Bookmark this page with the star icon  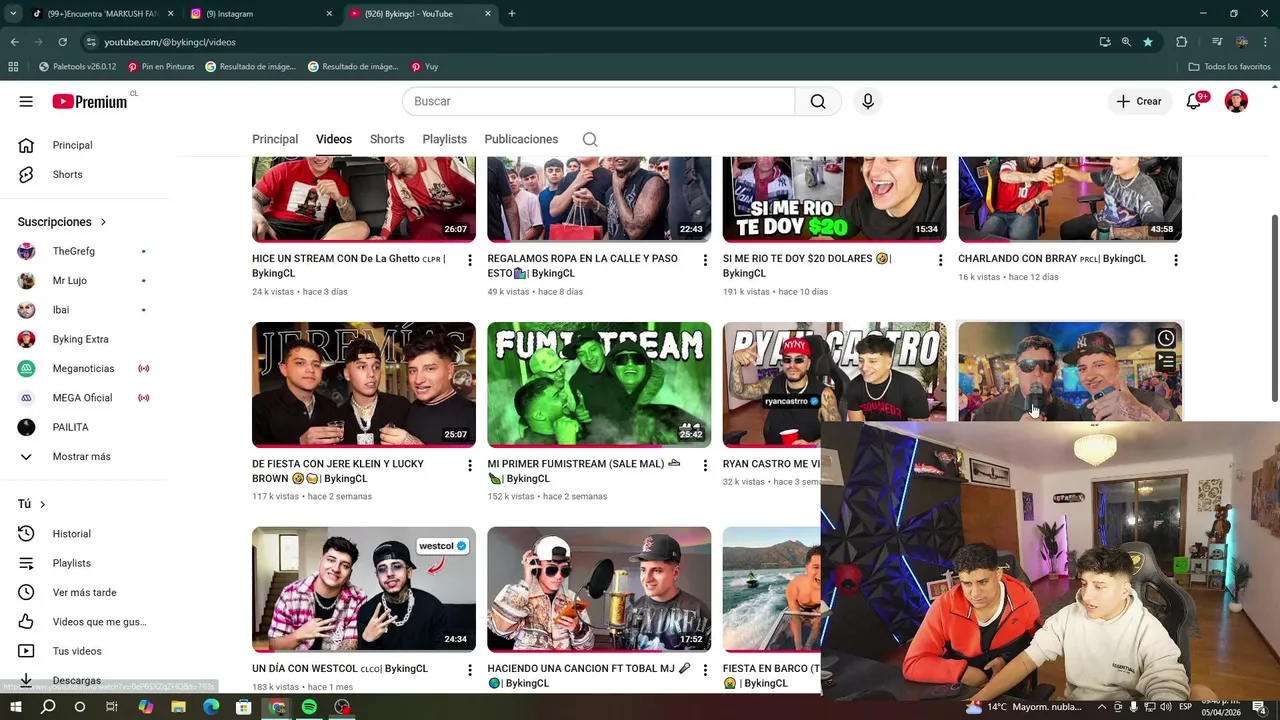[x=1148, y=42]
